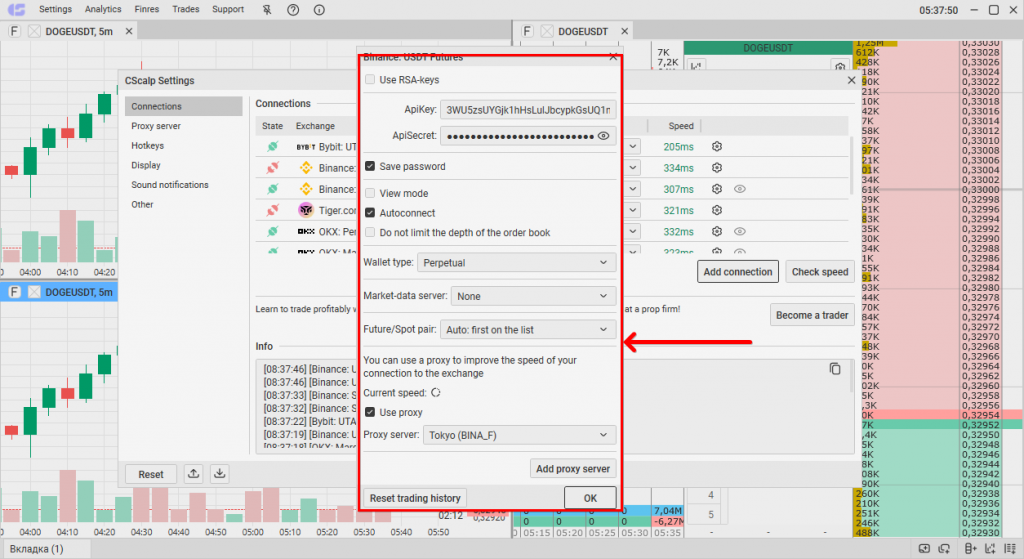Expand the dropdown arrow in the 321ms row
Image resolution: width=1024 pixels, height=559 pixels.
coord(632,210)
